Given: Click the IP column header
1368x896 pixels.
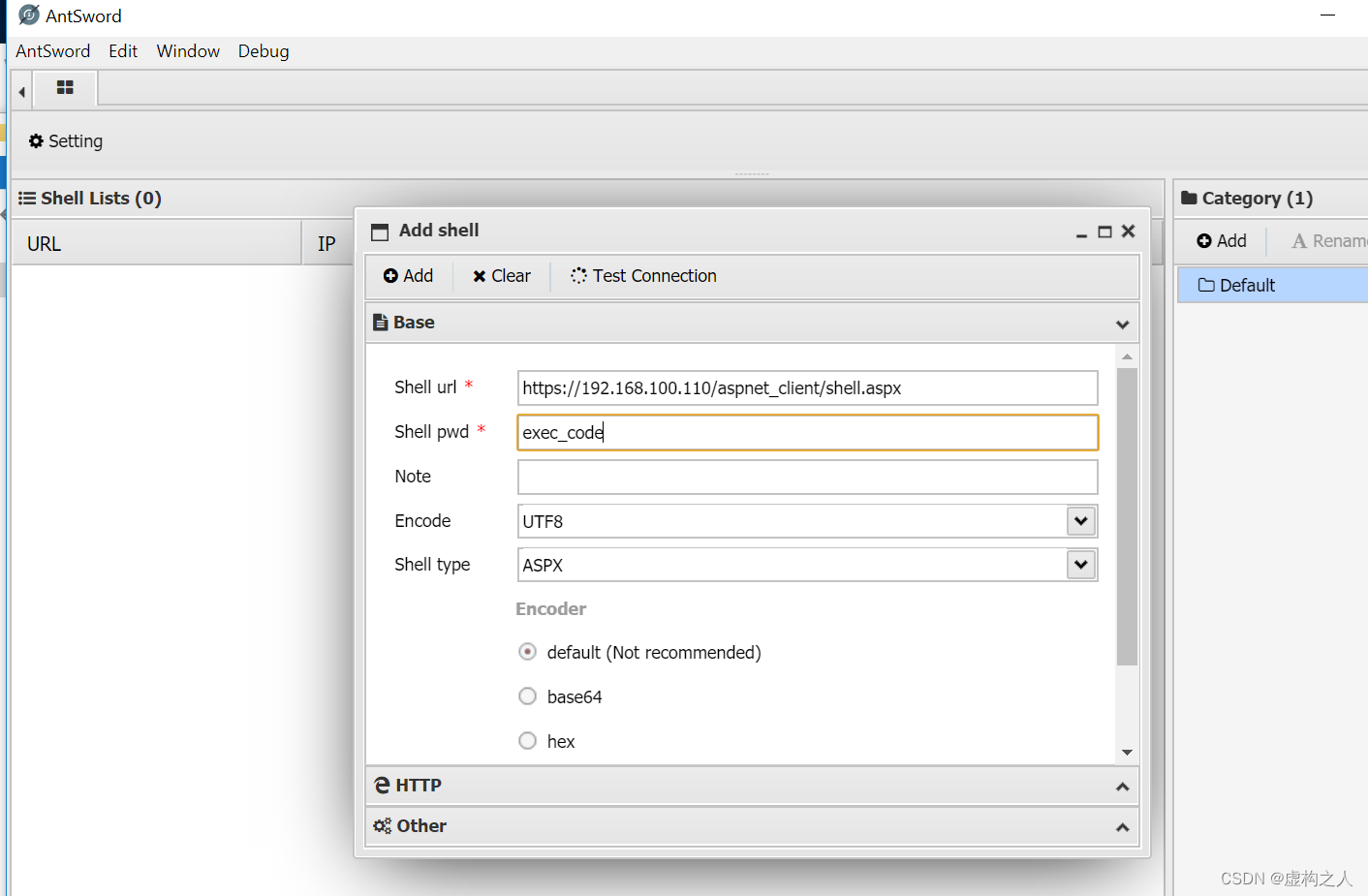Looking at the screenshot, I should pyautogui.click(x=327, y=244).
